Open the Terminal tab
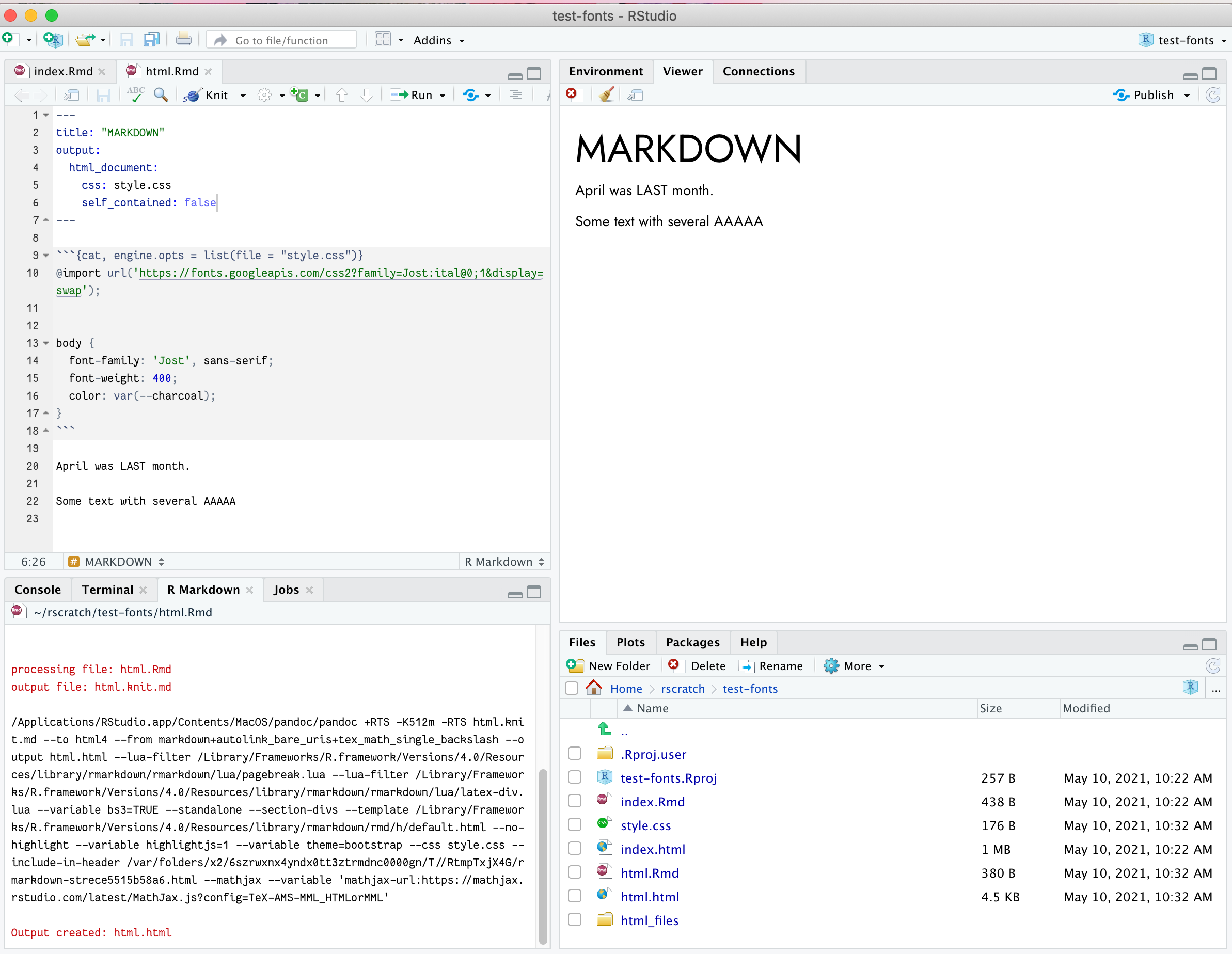This screenshot has height=954, width=1232. (x=107, y=589)
